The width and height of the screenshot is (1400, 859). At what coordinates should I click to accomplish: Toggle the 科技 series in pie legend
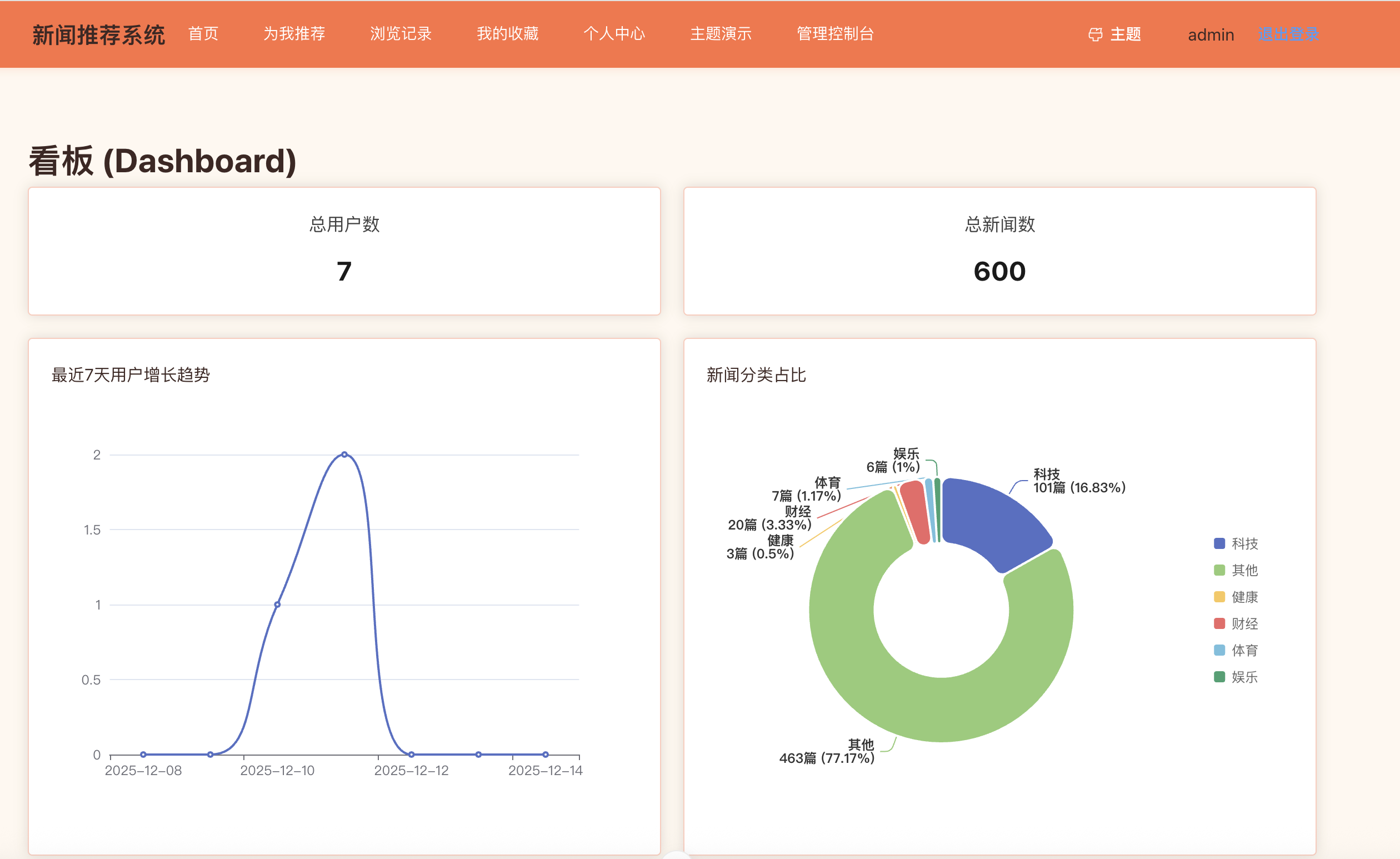1244,544
